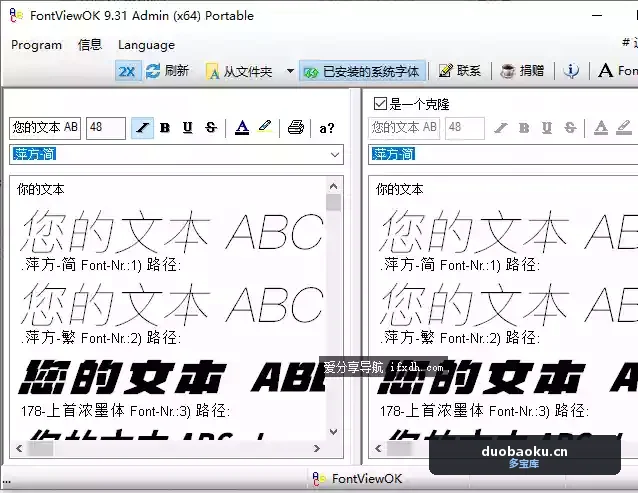Click the donate (捐赠) coffee icon

pyautogui.click(x=507, y=71)
